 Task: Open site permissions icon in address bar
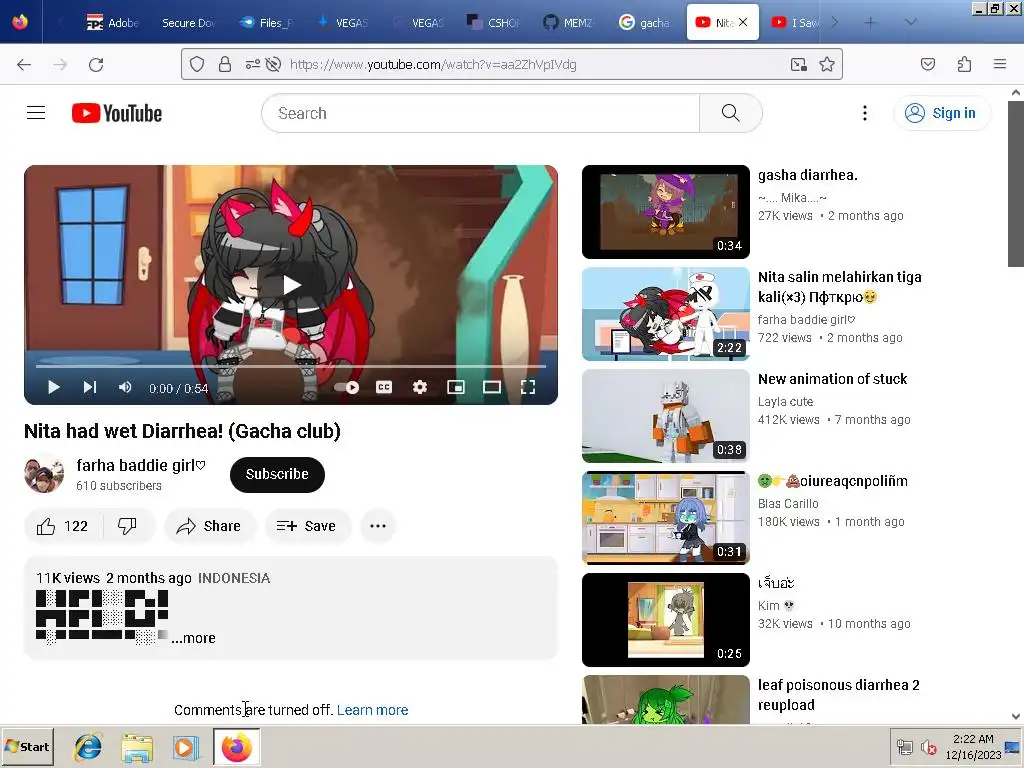[252, 64]
